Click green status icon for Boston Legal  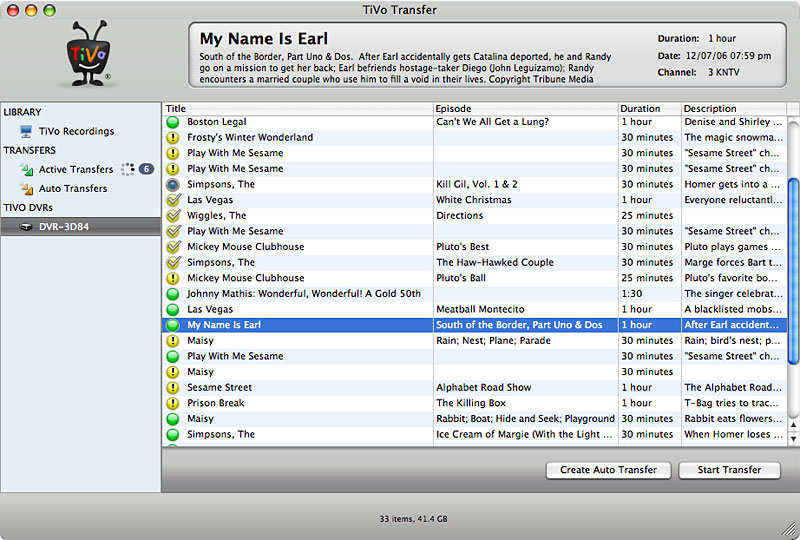(173, 122)
